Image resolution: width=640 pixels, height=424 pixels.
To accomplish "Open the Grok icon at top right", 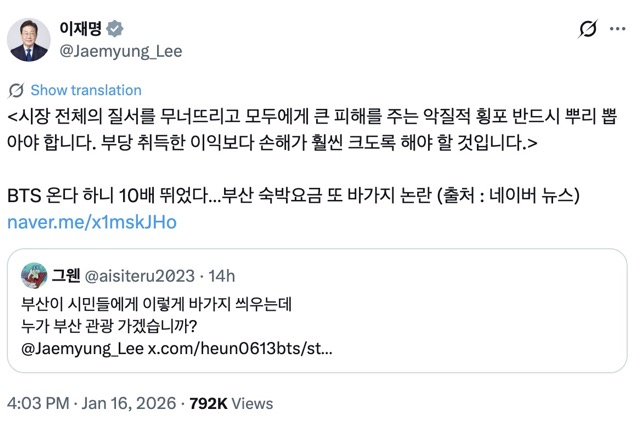I will tap(589, 31).
